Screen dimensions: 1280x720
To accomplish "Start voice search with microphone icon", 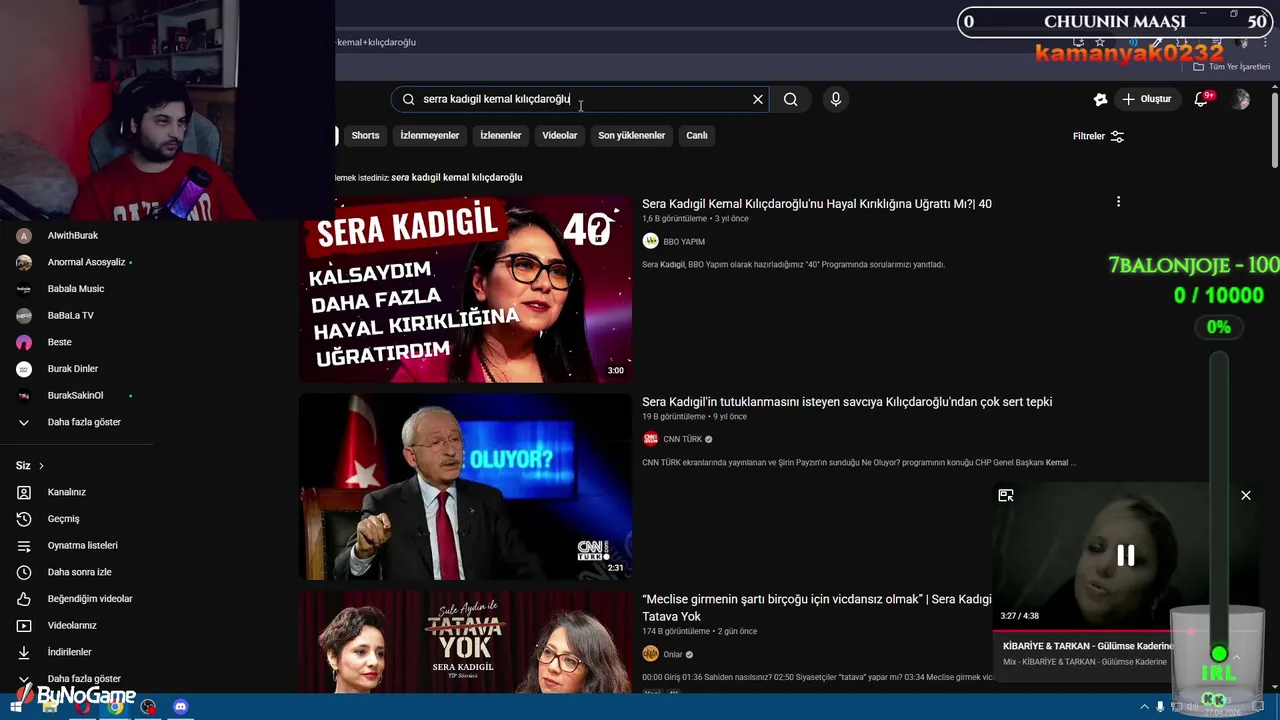I will 836,99.
